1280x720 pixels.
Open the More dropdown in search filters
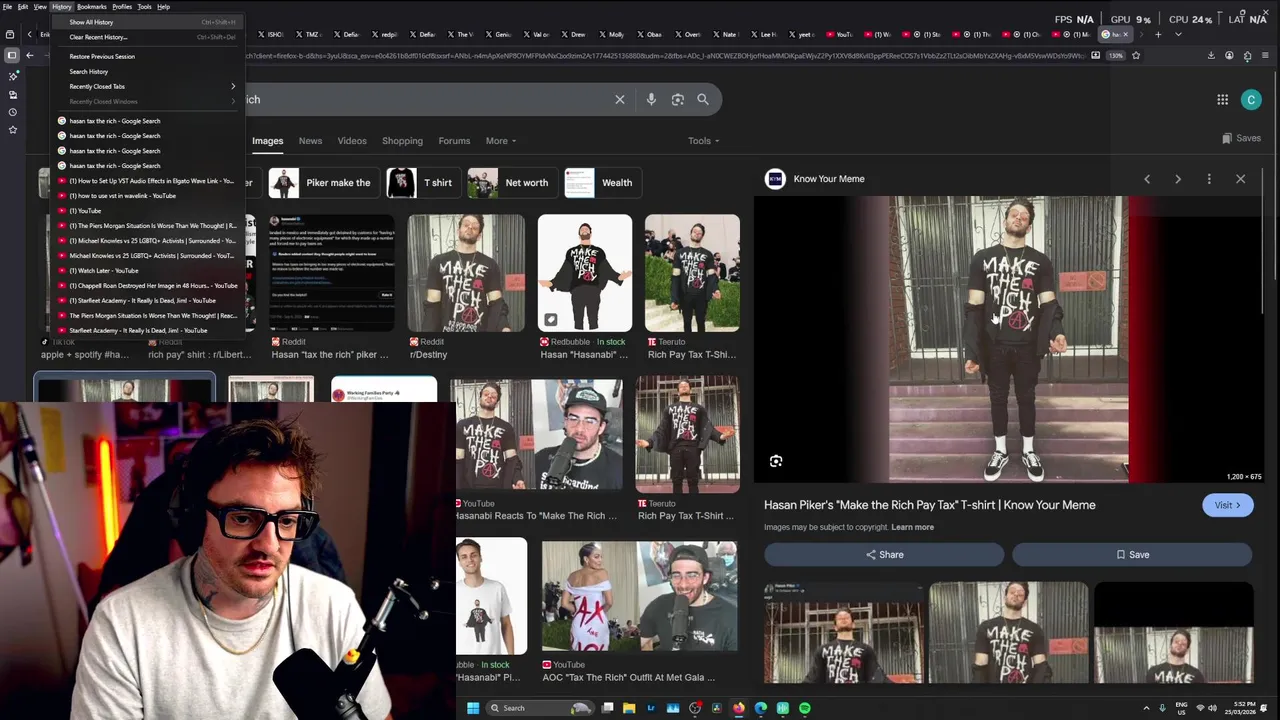(501, 141)
